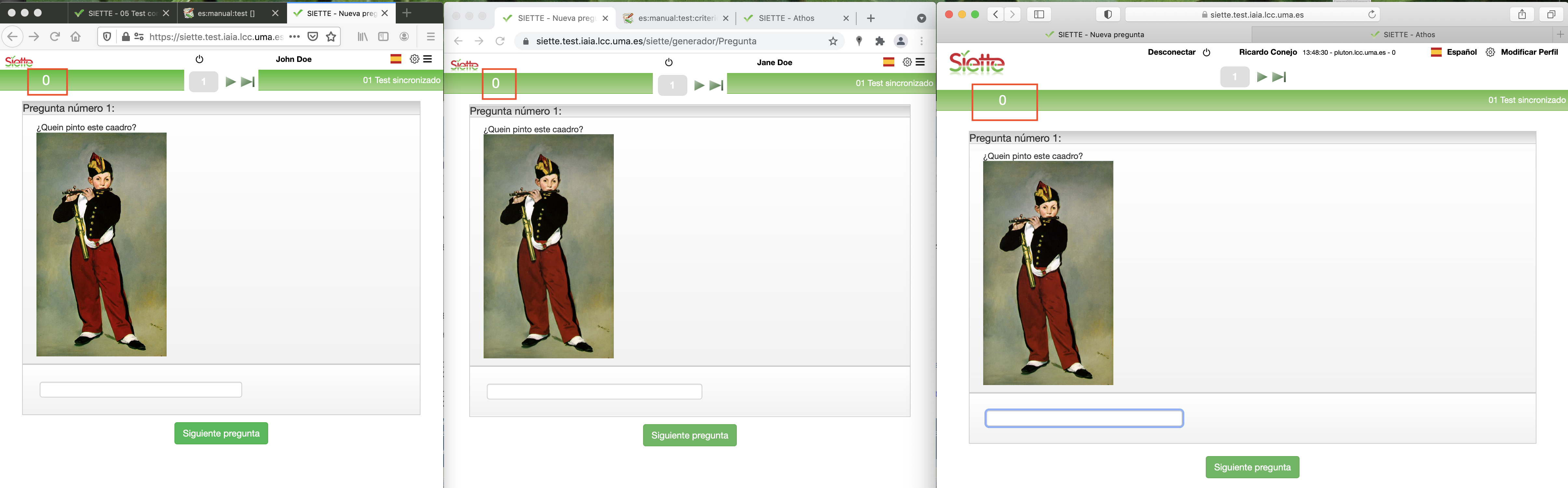The height and width of the screenshot is (488, 1568).
Task: Click the power icon next to Desconectar
Action: pos(1206,52)
